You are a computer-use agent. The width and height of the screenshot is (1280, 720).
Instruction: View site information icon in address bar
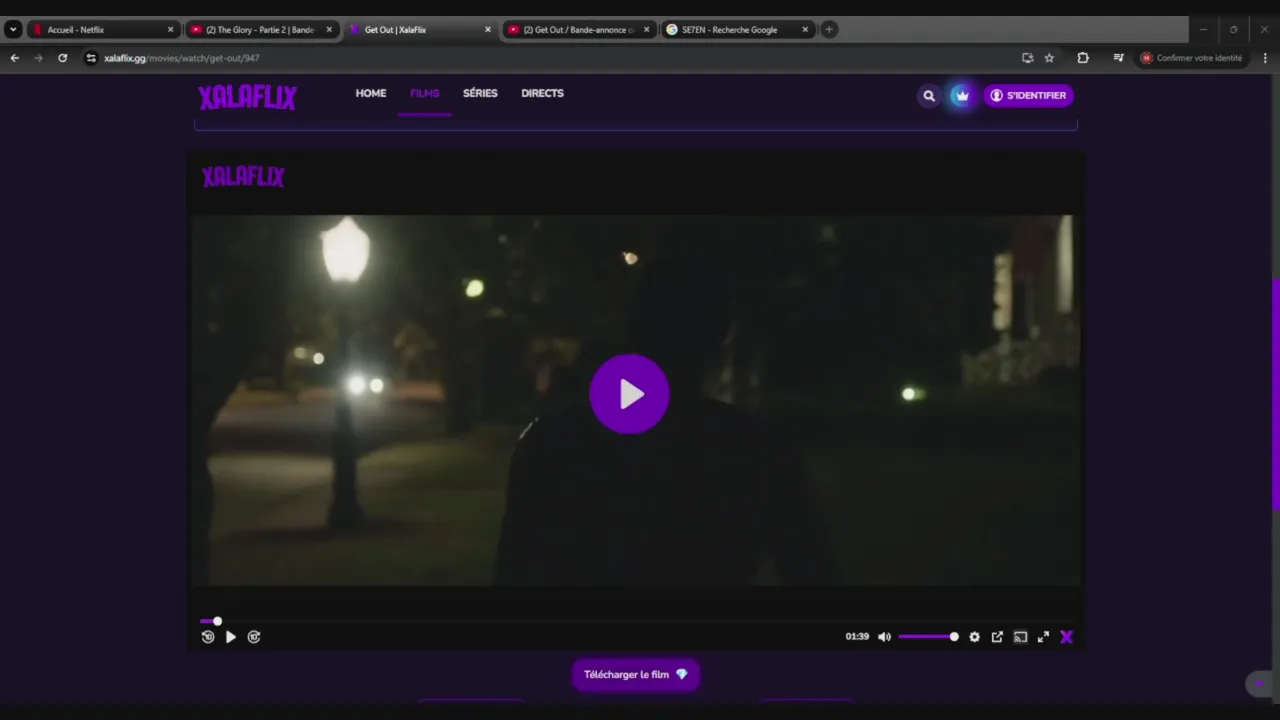tap(91, 58)
